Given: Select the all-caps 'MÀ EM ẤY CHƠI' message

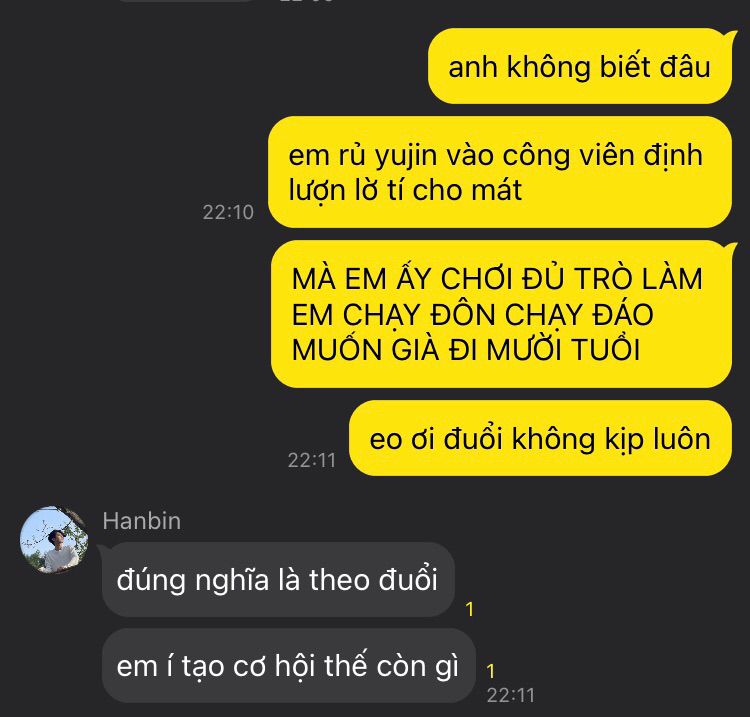Looking at the screenshot, I should pyautogui.click(x=502, y=314).
